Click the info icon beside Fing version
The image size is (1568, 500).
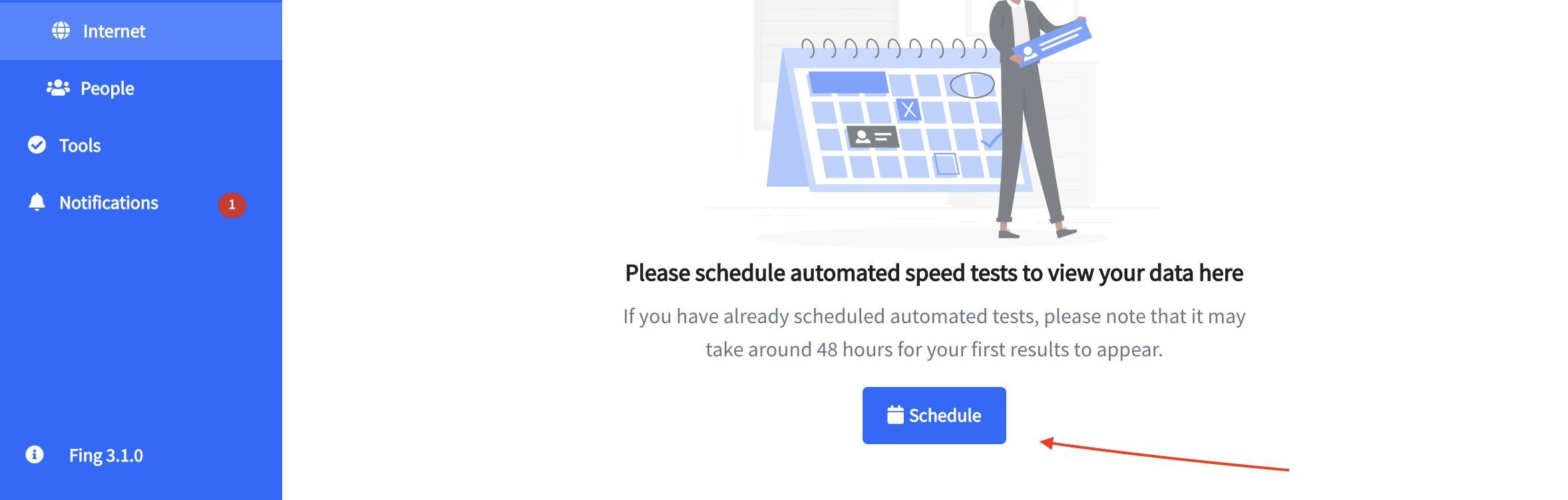[35, 455]
